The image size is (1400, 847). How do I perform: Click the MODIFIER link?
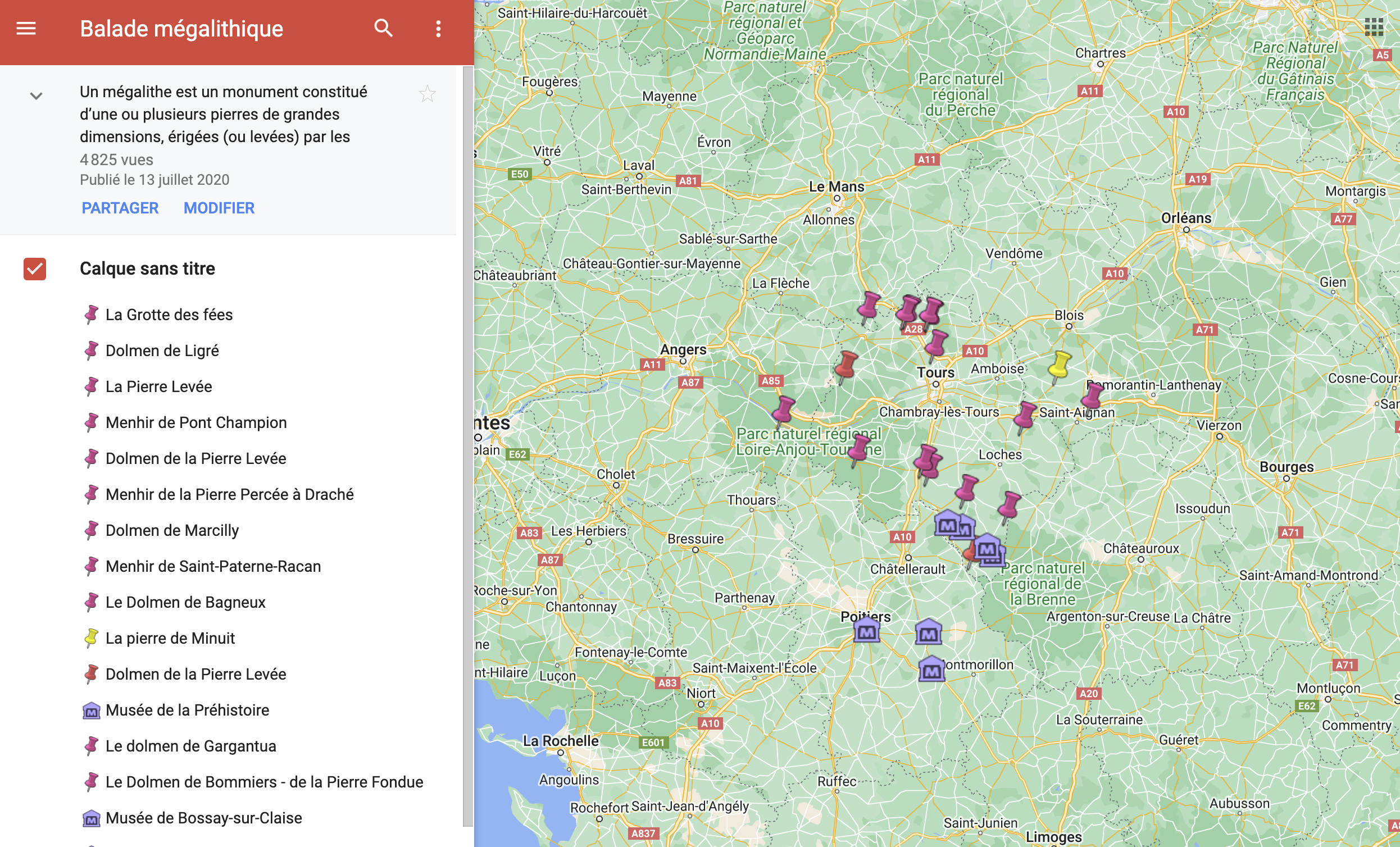click(x=219, y=208)
